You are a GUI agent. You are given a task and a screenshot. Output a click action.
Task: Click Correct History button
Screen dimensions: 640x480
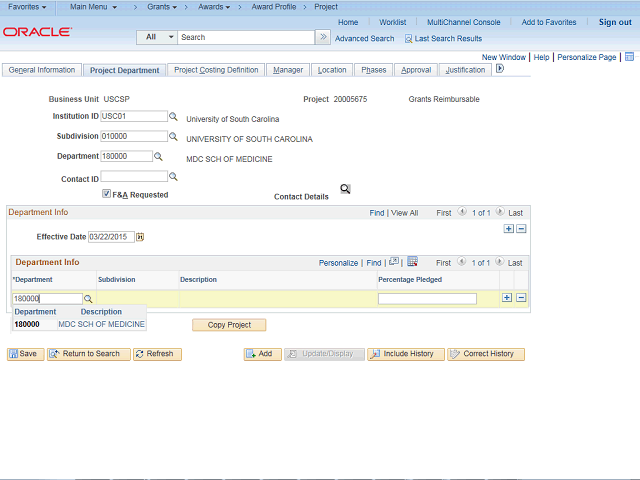pyautogui.click(x=486, y=354)
